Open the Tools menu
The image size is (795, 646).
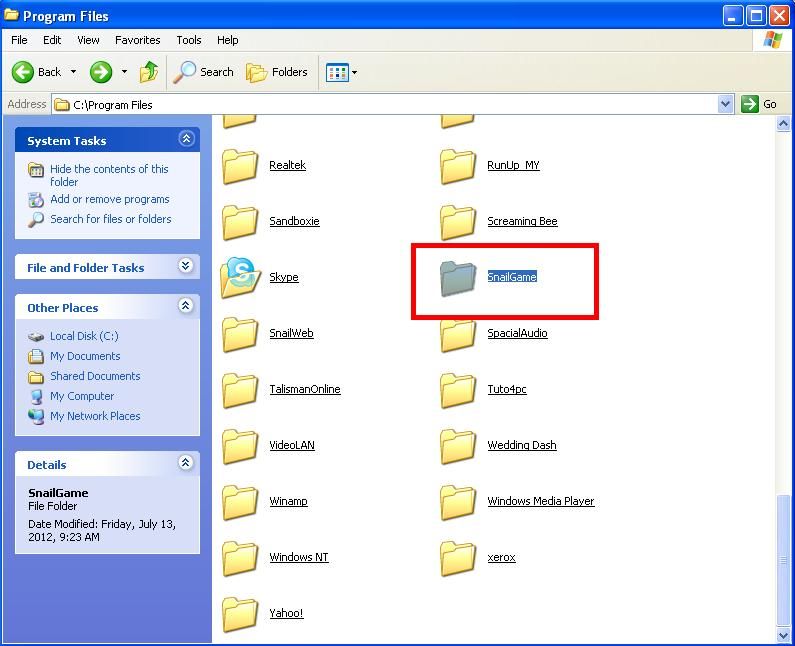click(x=189, y=40)
